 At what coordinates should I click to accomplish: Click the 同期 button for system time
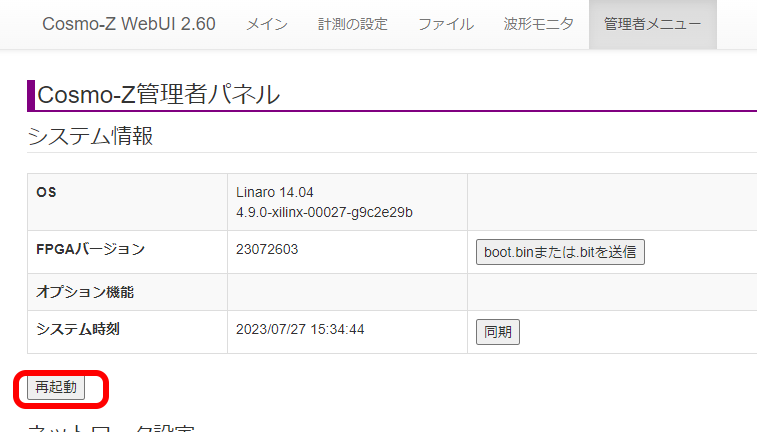coord(497,332)
